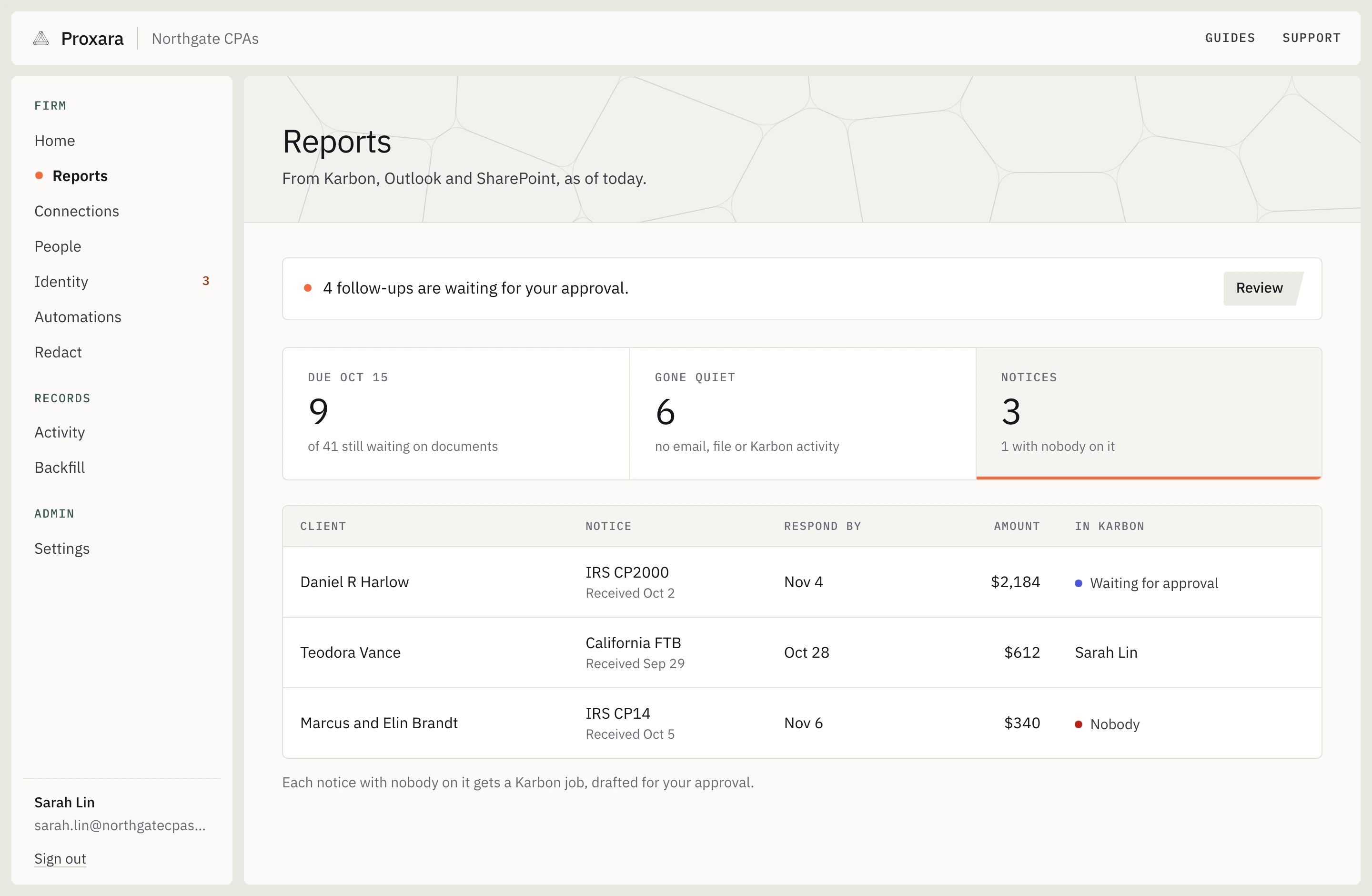Open the Marcus and Elin Brandt row
The image size is (1372, 896).
click(802, 723)
